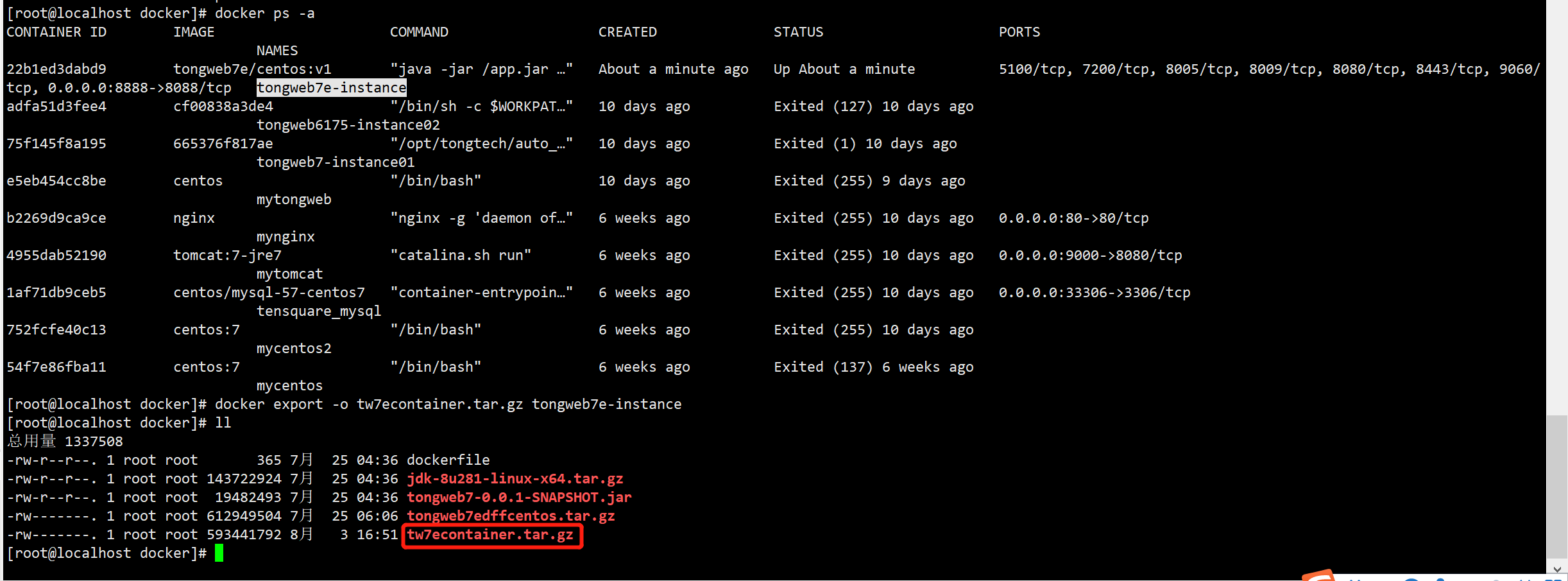The height and width of the screenshot is (581, 1568).
Task: Click the tensquare_mysql container name
Action: (319, 311)
